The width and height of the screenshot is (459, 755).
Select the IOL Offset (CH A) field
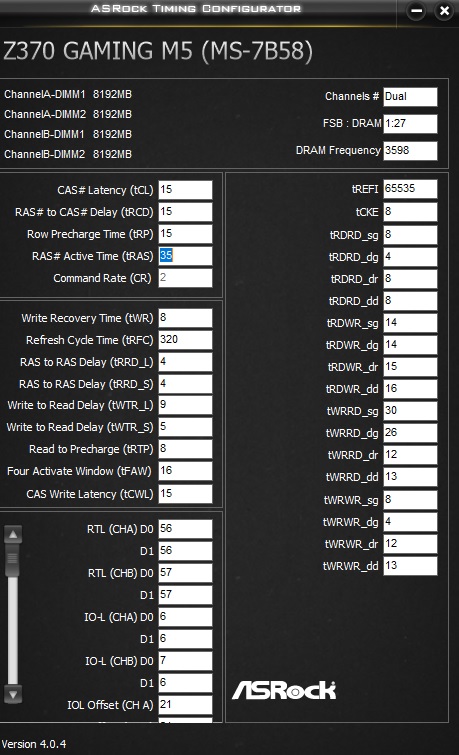coord(185,704)
